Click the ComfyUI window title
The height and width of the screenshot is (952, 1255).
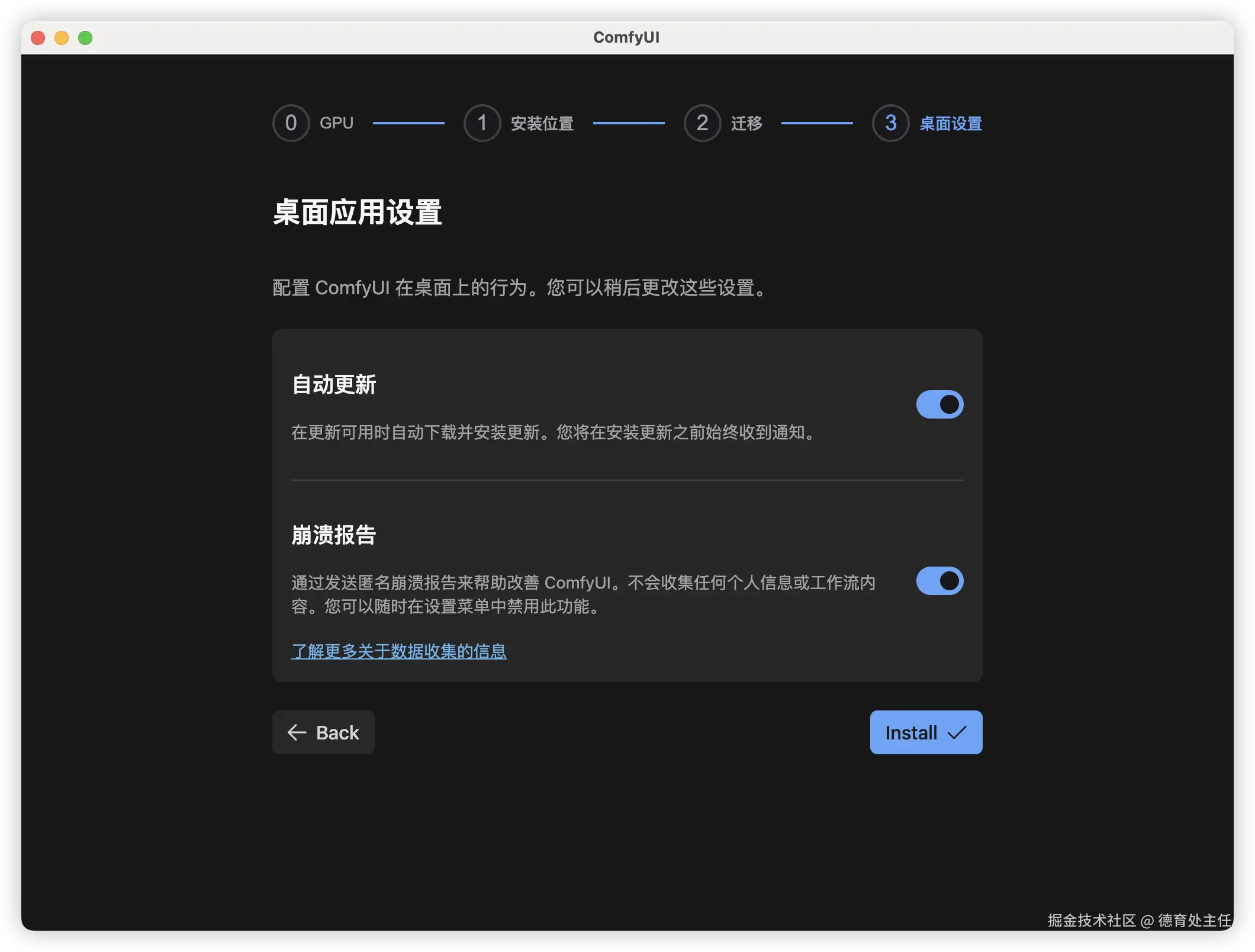click(x=626, y=37)
